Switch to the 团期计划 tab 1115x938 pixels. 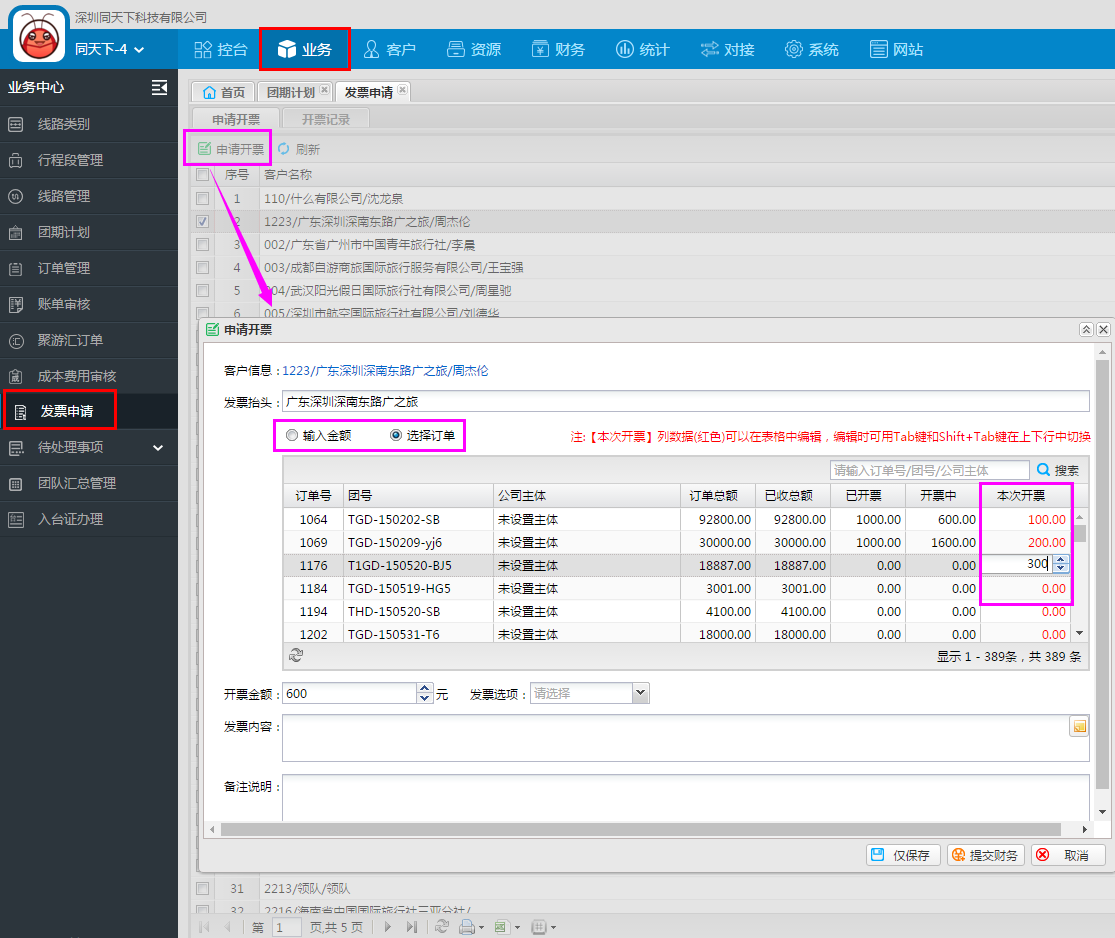click(x=291, y=92)
